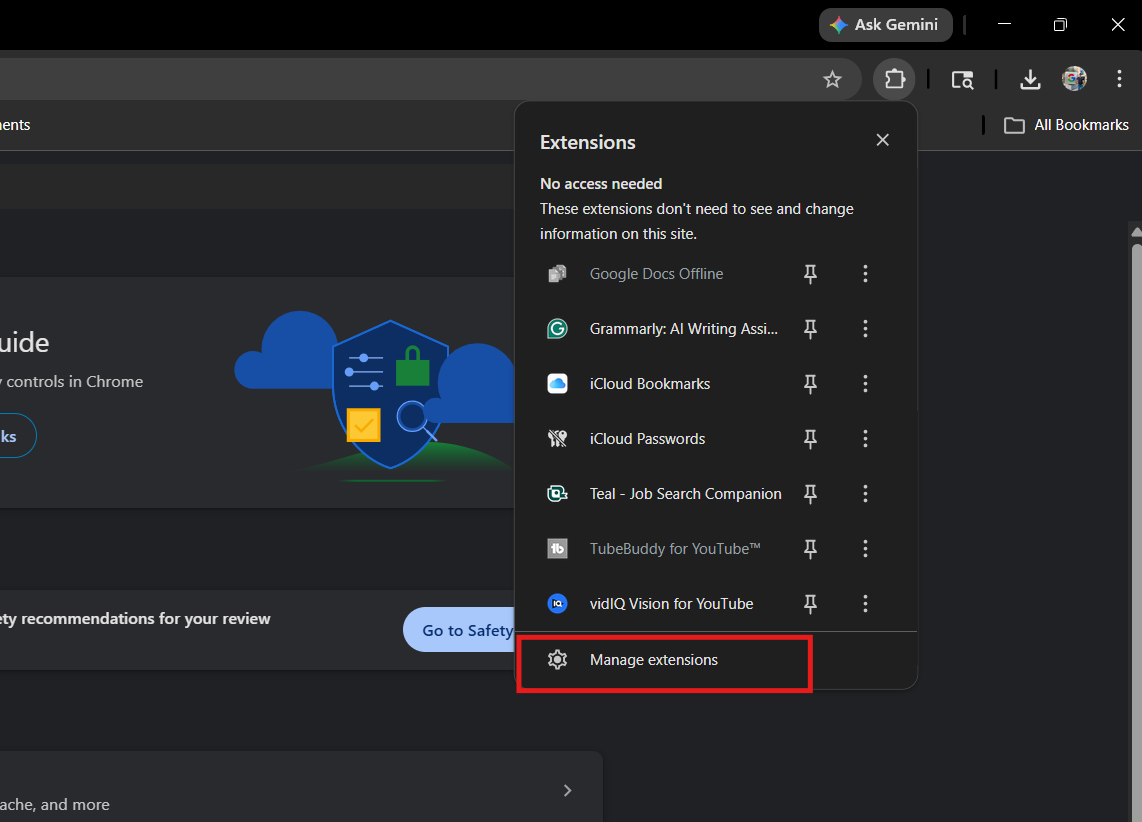Click the Google Docs Offline icon

coord(557,274)
